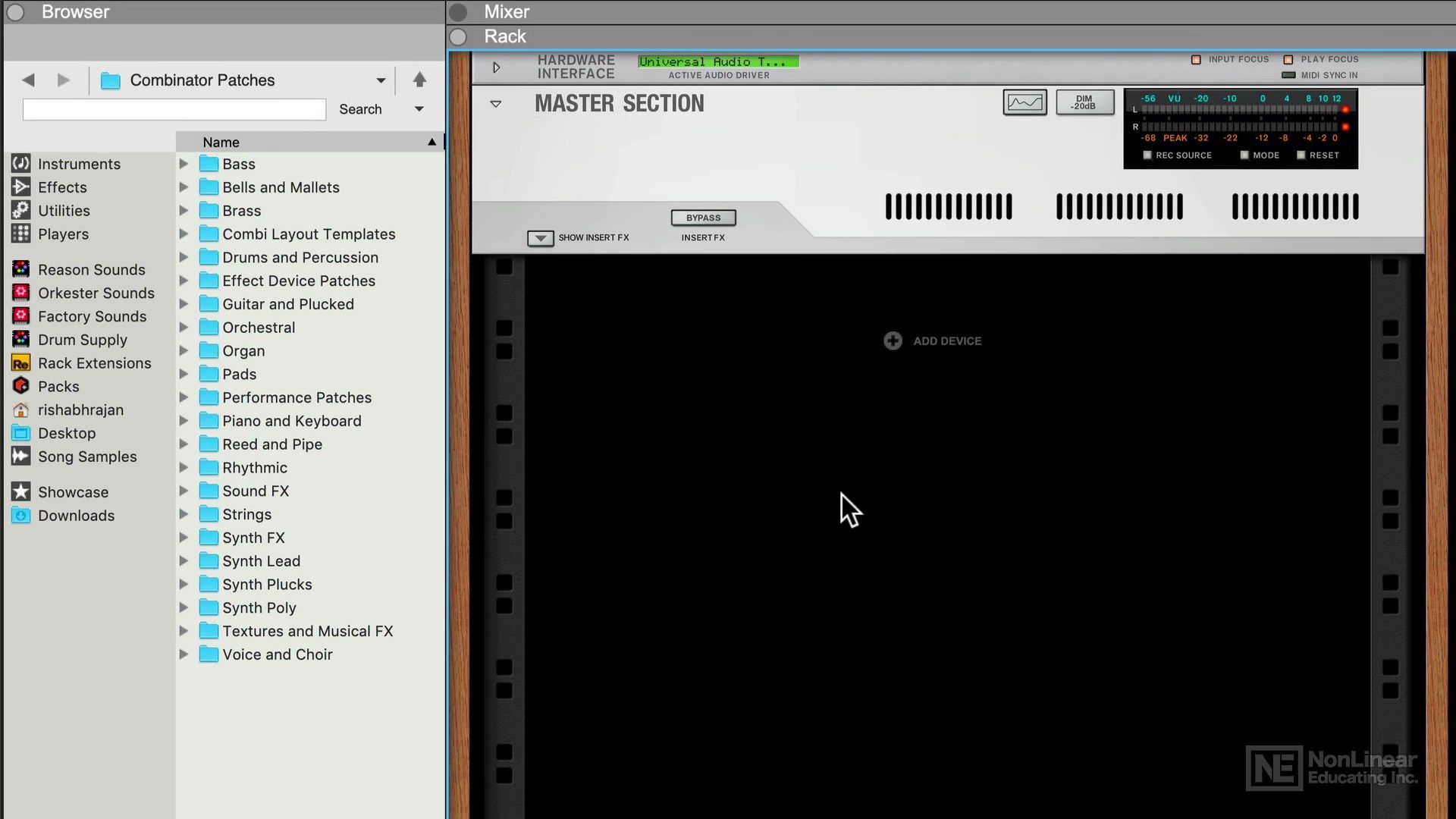
Task: Click the BYPASS button on Insert FX
Action: [x=703, y=217]
